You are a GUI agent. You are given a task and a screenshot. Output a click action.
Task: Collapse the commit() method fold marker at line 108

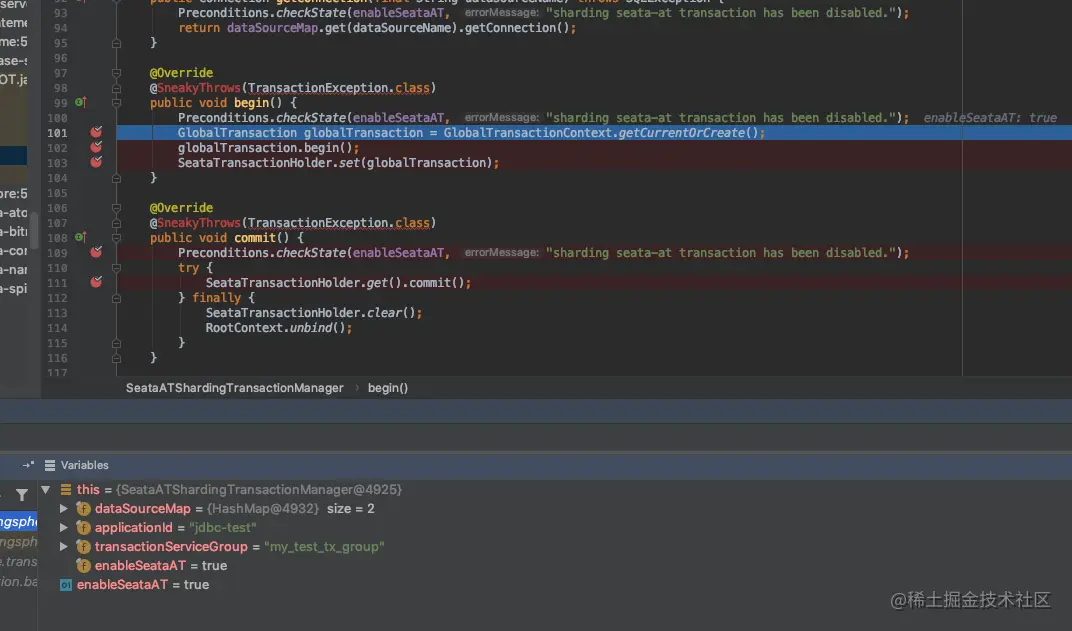[x=116, y=238]
